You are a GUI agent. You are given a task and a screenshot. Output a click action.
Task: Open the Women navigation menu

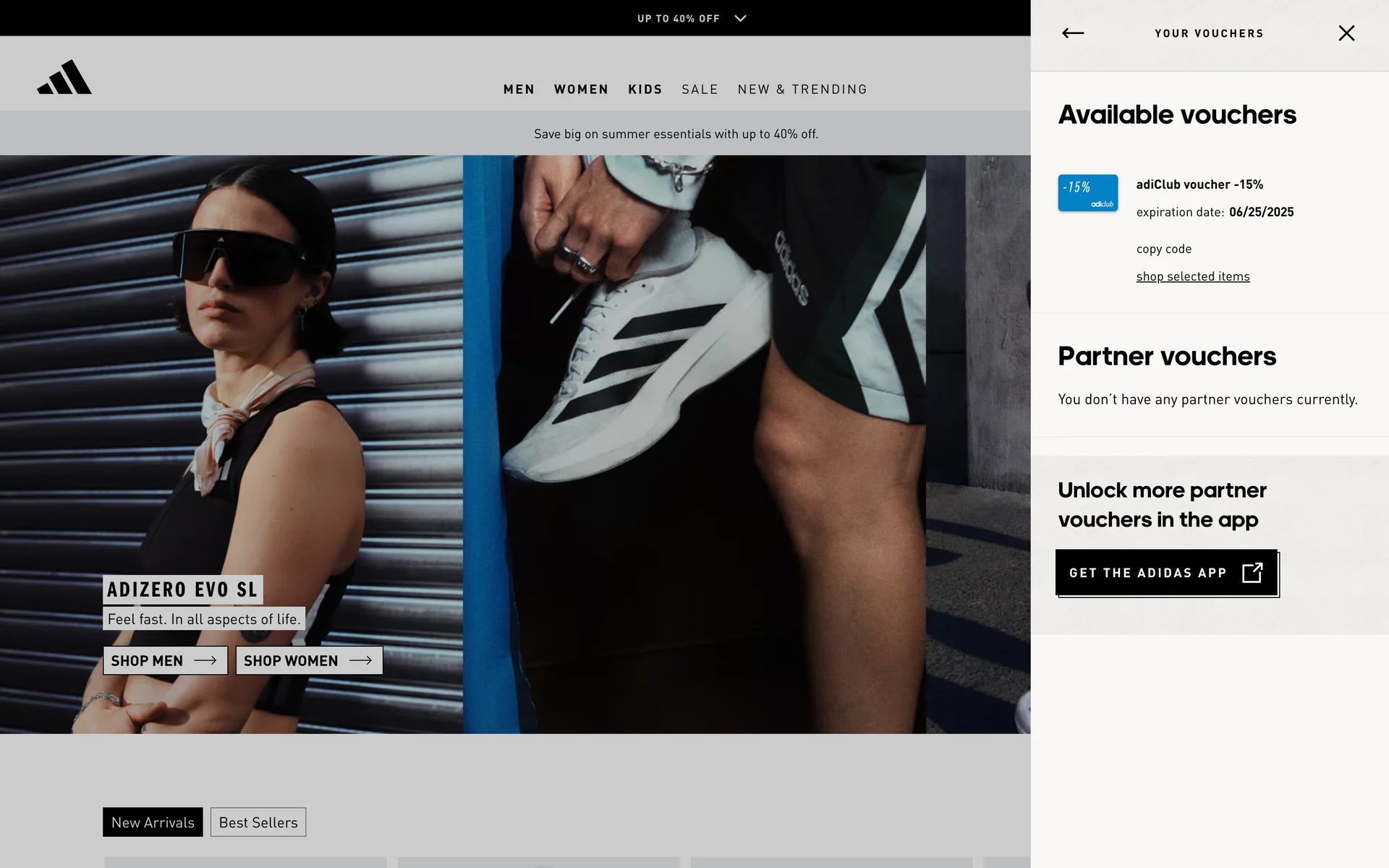tap(581, 89)
